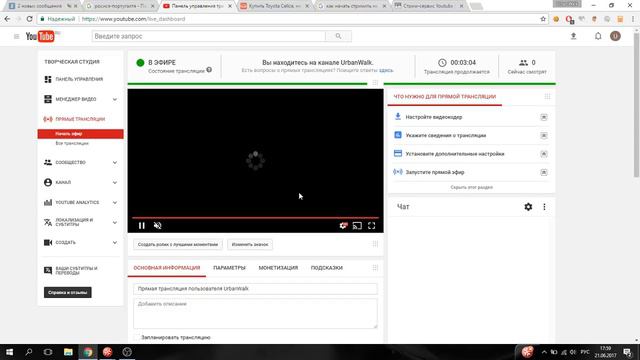Open player settings gear
The height and width of the screenshot is (360, 640).
(x=343, y=226)
